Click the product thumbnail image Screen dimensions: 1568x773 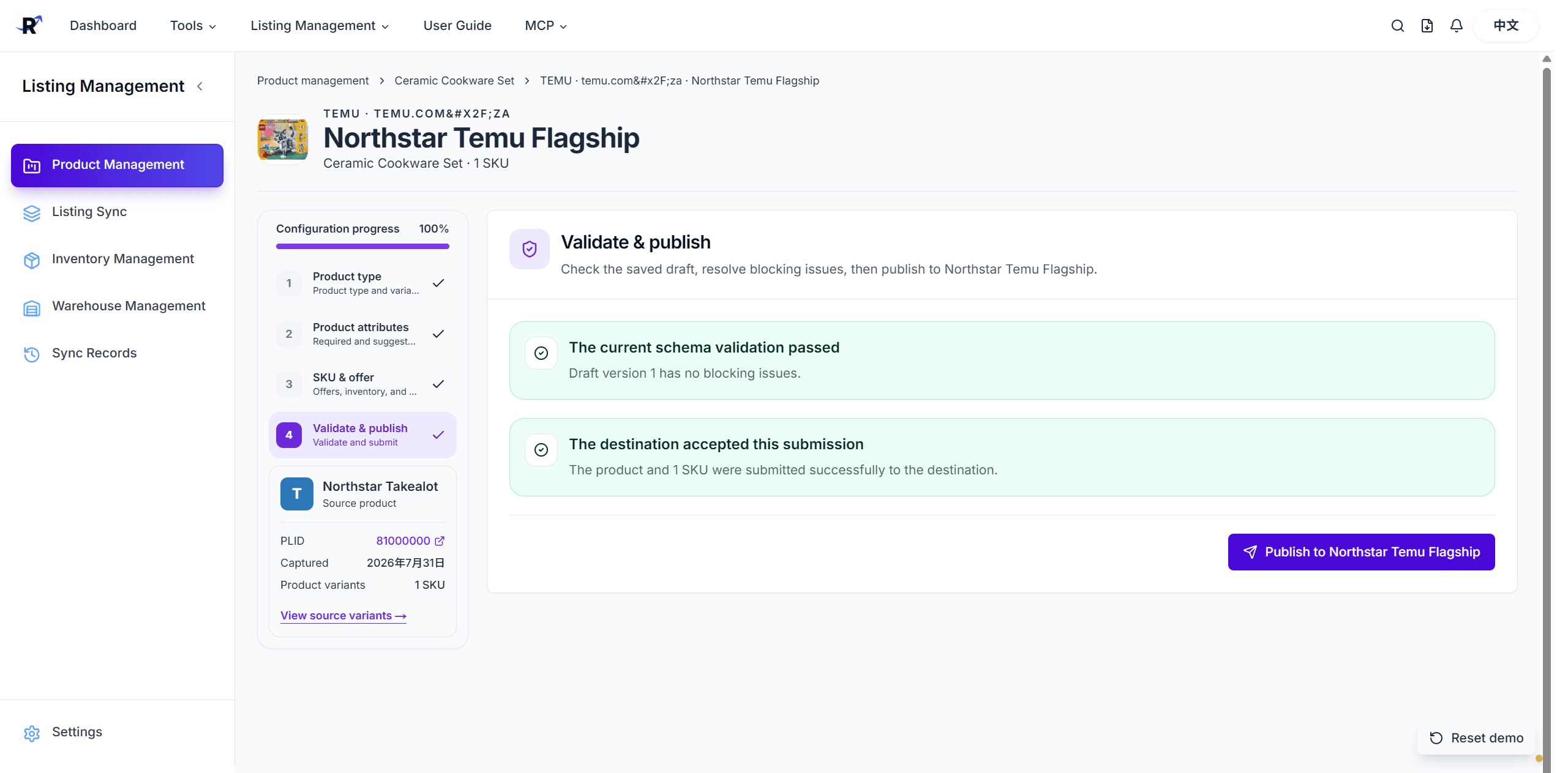tap(283, 139)
